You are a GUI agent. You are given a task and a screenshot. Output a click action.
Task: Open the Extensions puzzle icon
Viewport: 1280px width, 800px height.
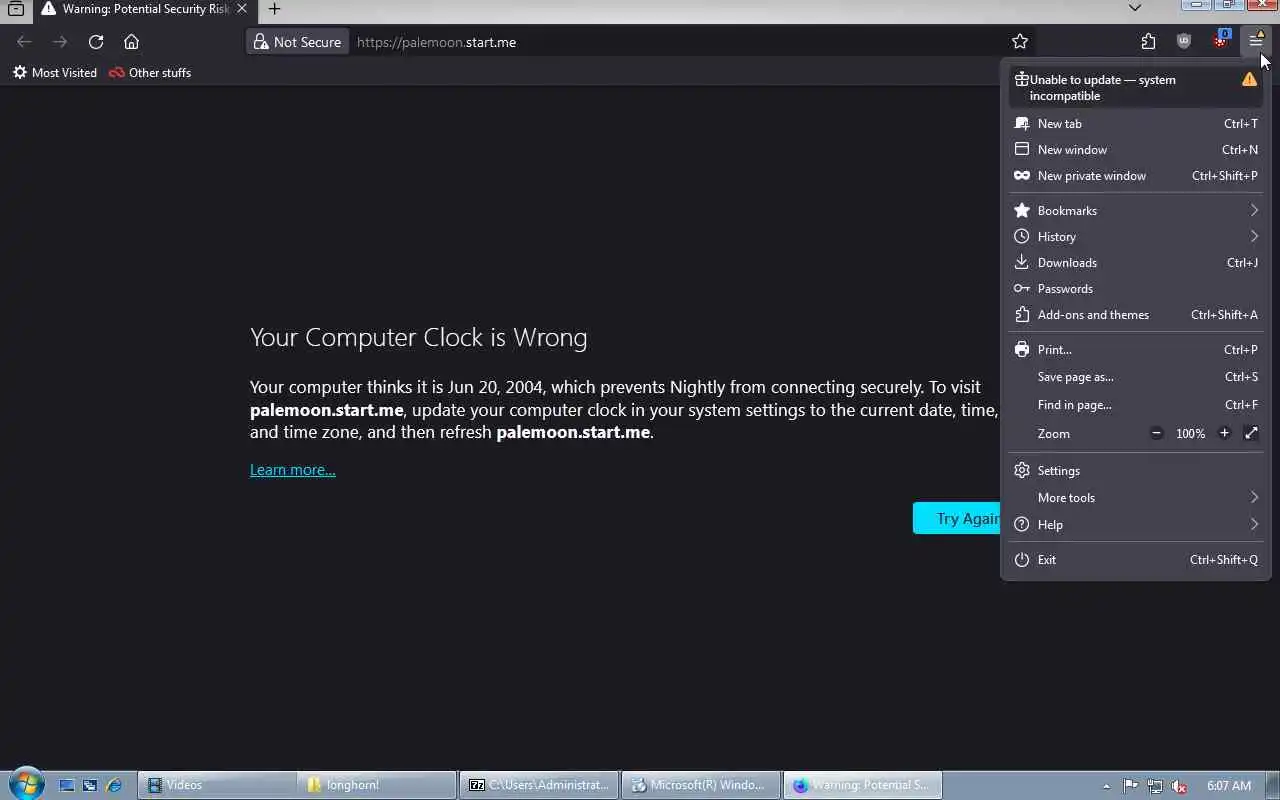point(1148,42)
